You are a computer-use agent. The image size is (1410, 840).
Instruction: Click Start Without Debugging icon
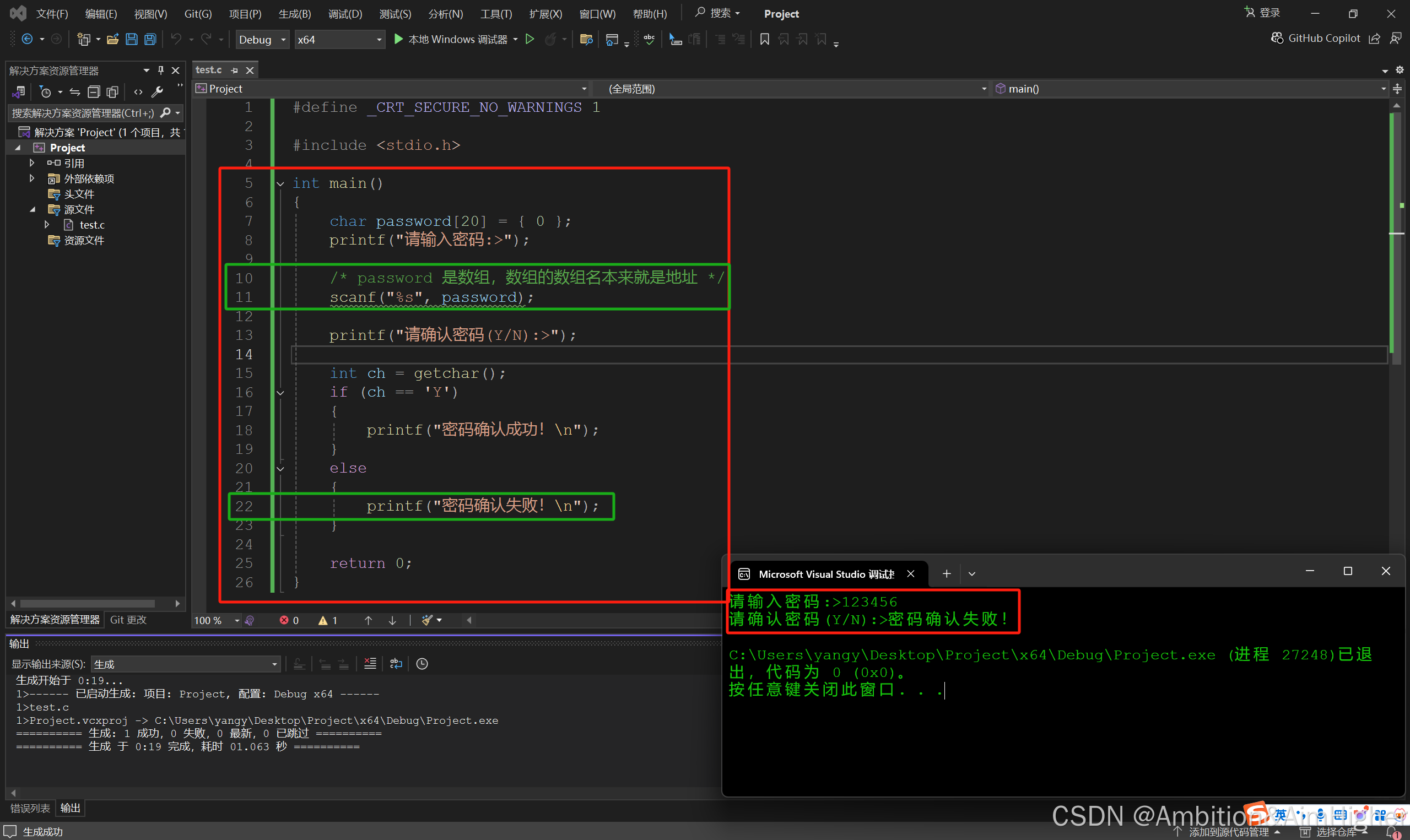530,39
